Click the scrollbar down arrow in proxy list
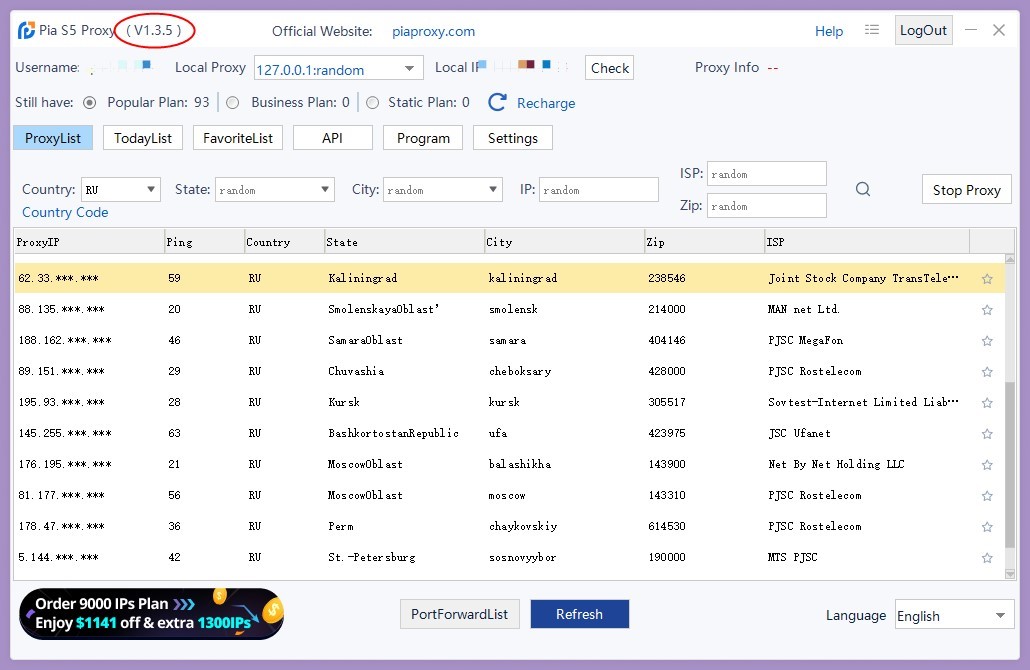Viewport: 1030px width, 670px height. (x=1010, y=574)
